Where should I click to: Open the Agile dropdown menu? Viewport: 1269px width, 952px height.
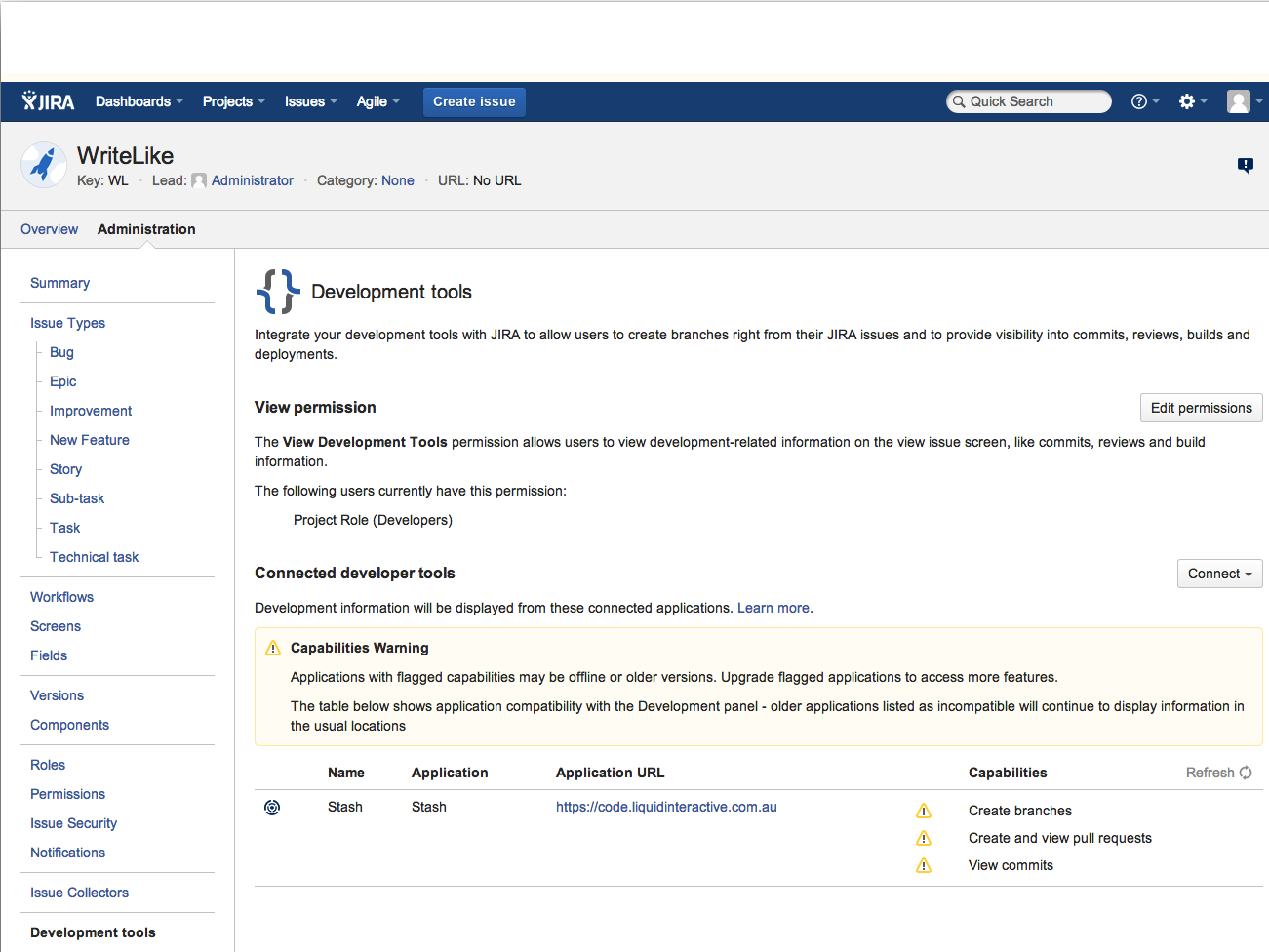point(377,101)
